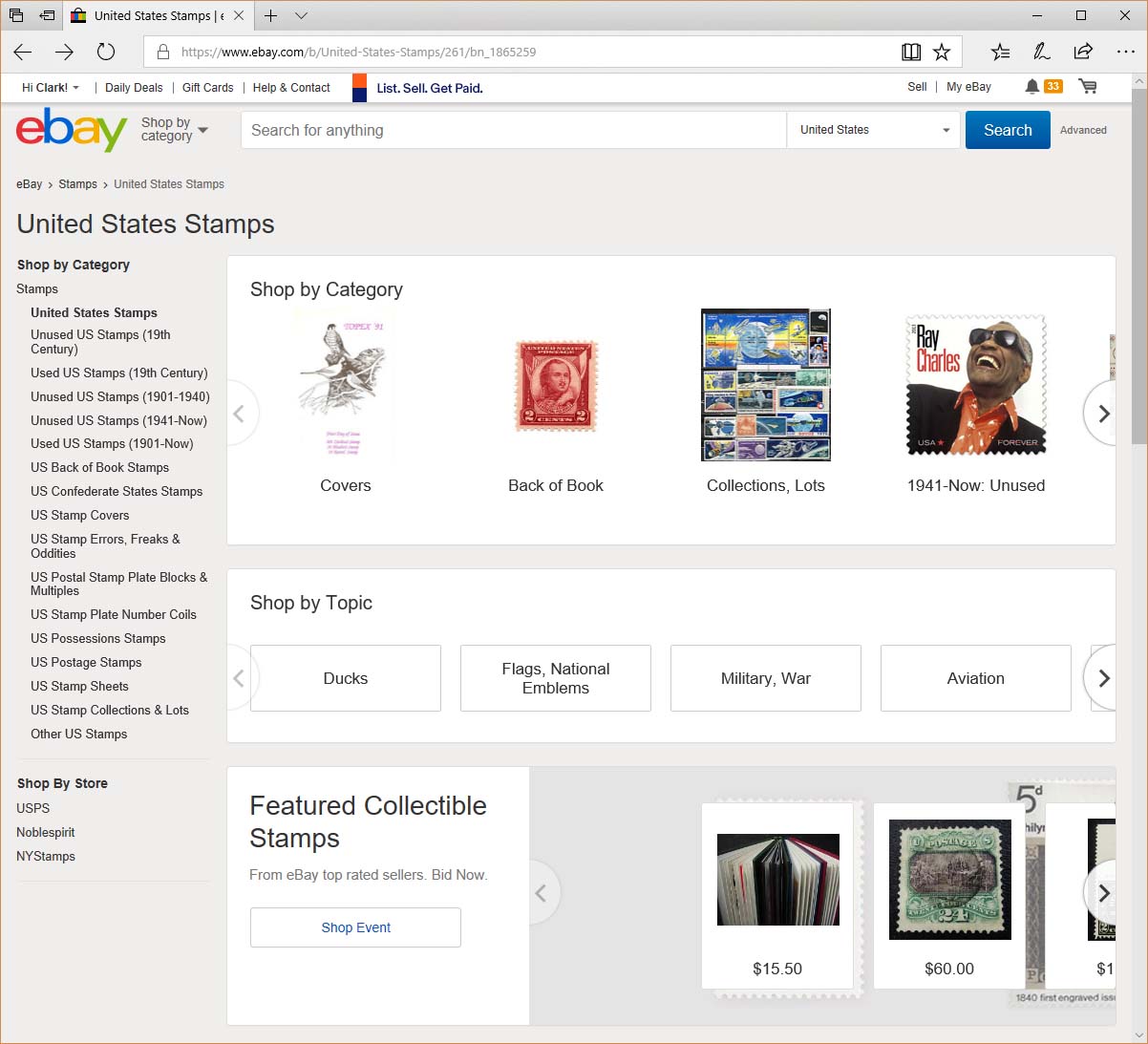Open US Stamp Errors, Freaks & Oddities
The width and height of the screenshot is (1148, 1044).
pyautogui.click(x=105, y=546)
